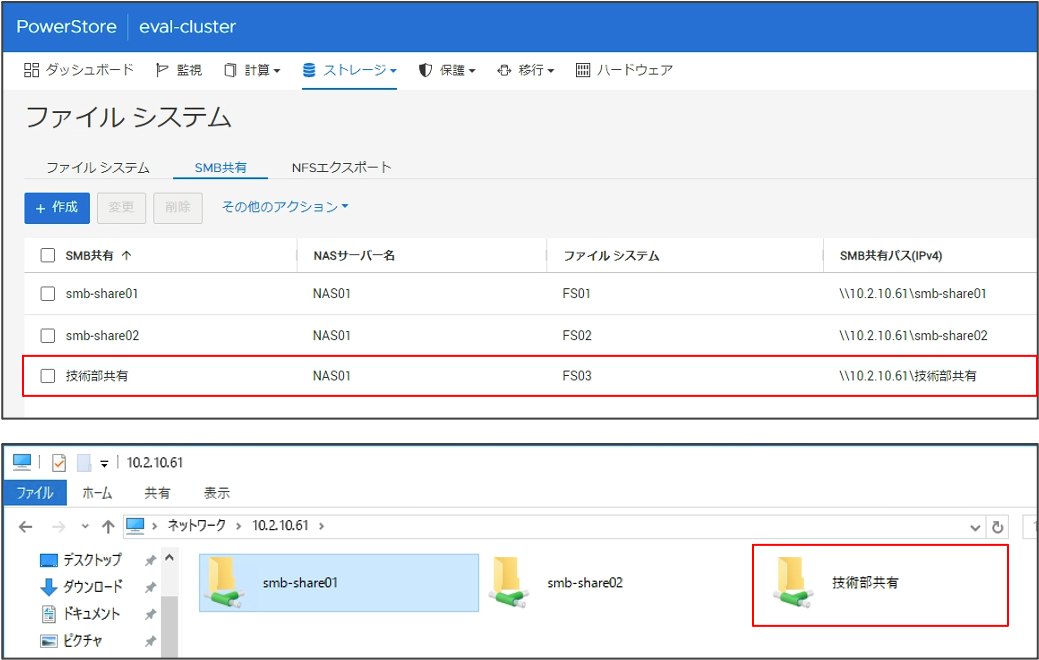Check the smb-share01 row checkbox
1039x660 pixels.
click(x=47, y=296)
